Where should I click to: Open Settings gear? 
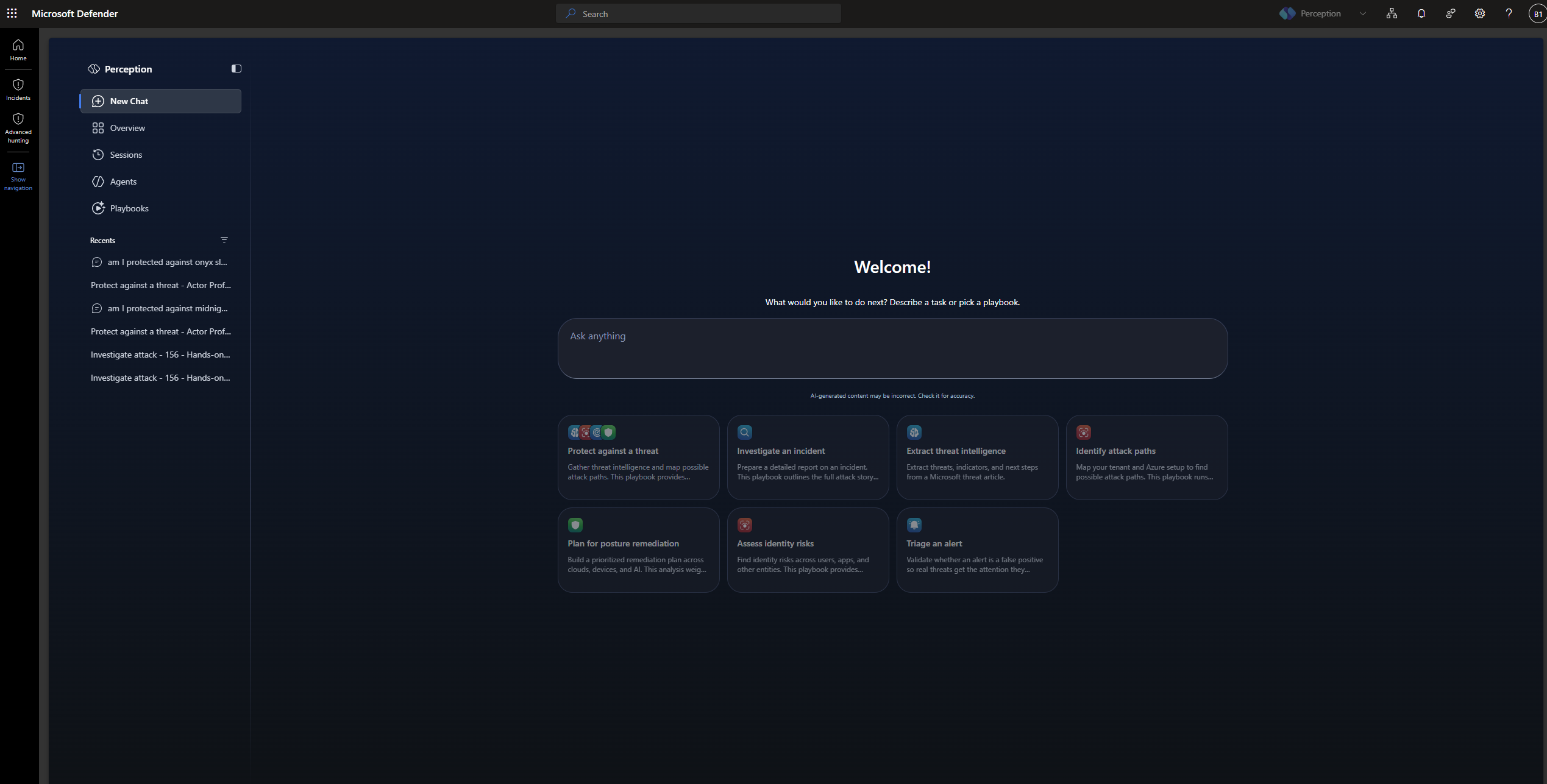tap(1479, 13)
